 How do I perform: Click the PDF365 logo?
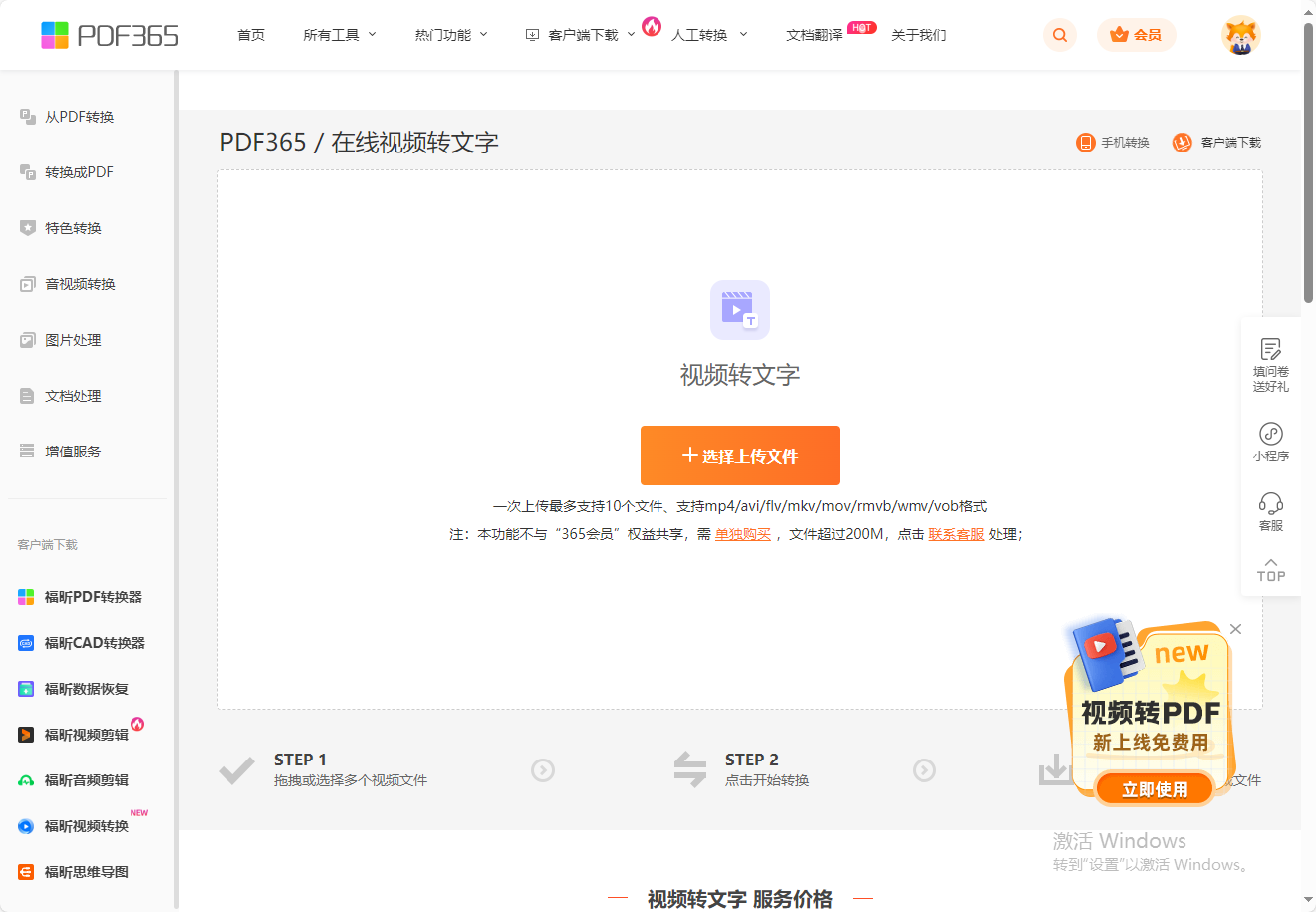coord(110,35)
